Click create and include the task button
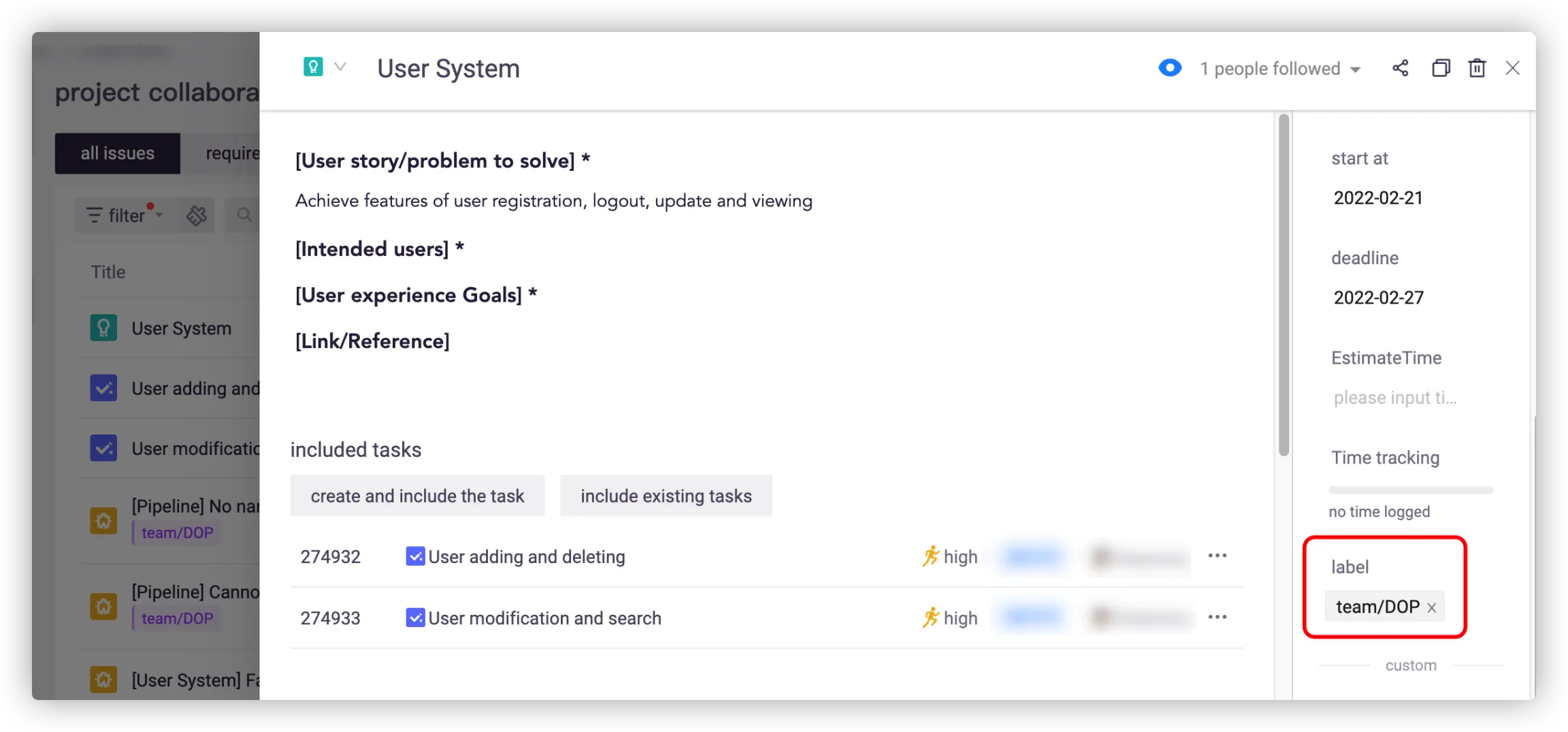Viewport: 1568px width, 732px height. click(417, 496)
